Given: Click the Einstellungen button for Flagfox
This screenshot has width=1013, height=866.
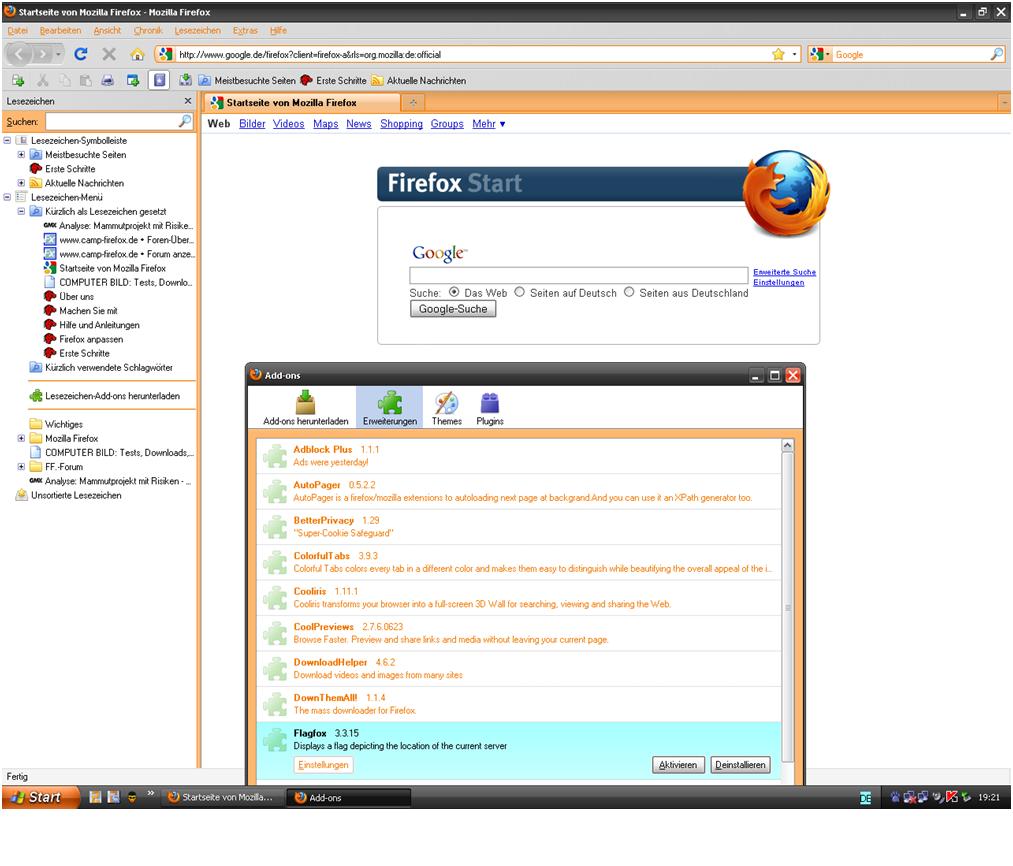Looking at the screenshot, I should coord(323,765).
